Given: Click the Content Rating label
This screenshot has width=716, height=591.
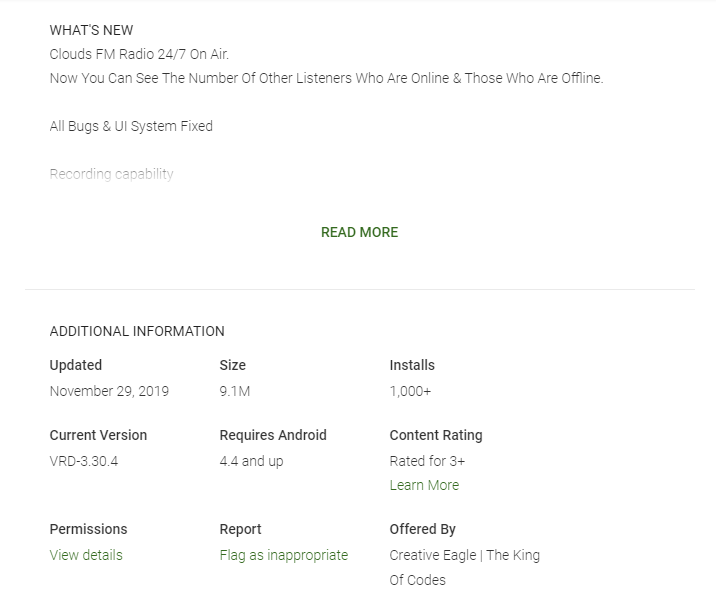Looking at the screenshot, I should pos(436,435).
